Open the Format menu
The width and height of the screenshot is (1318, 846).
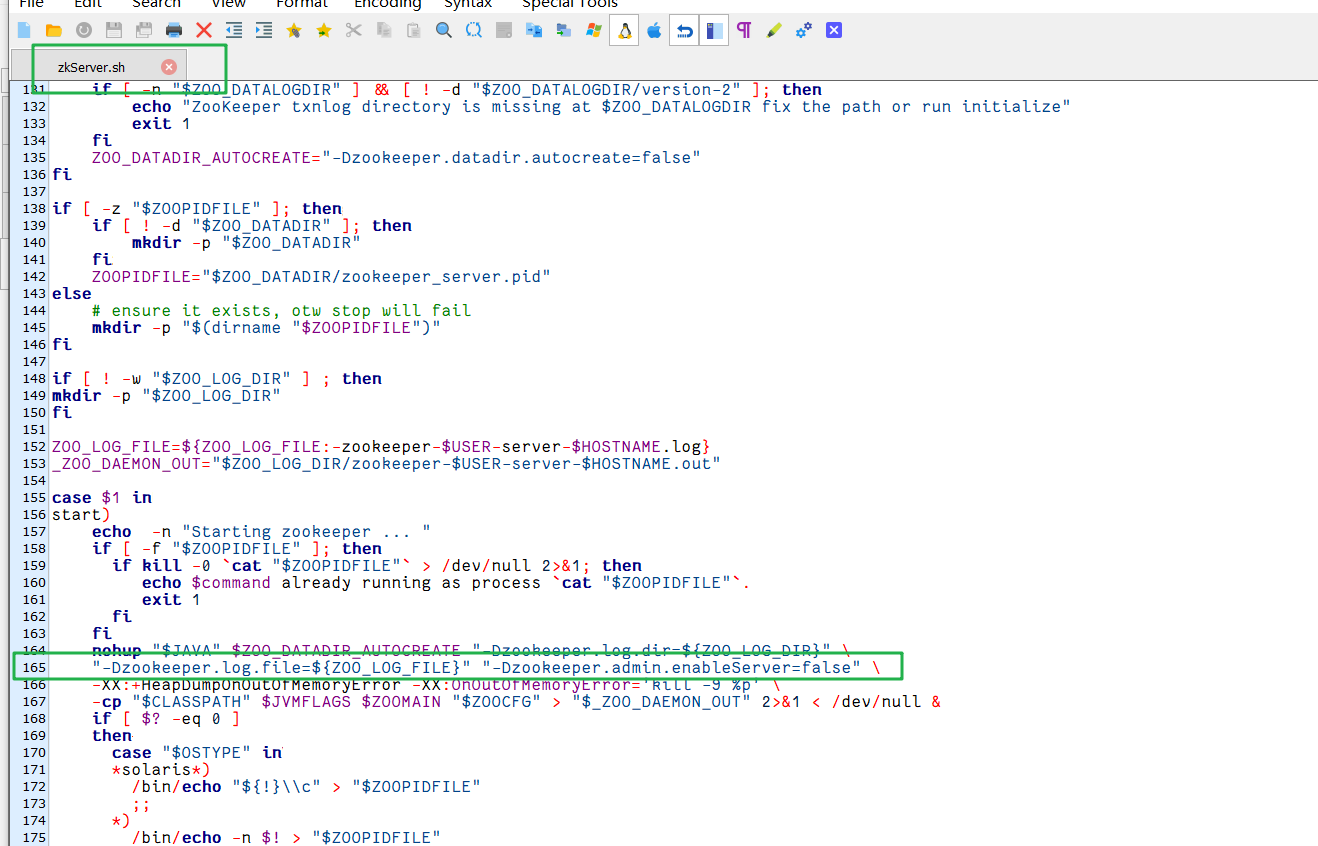point(302,4)
